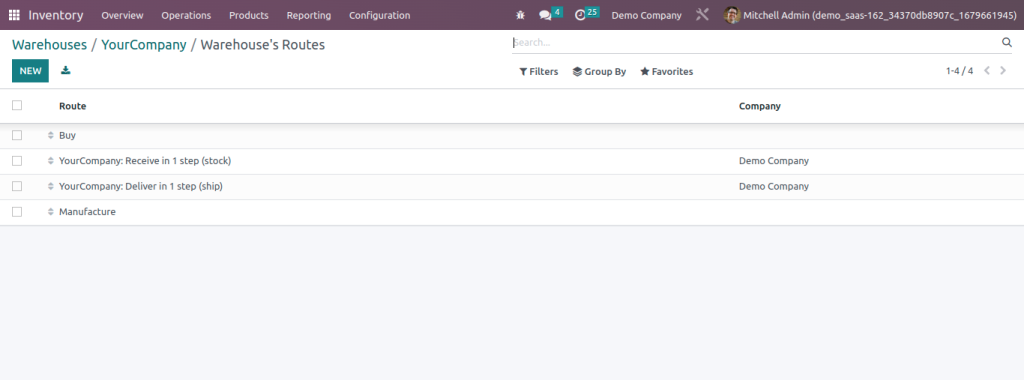Open the activities clock icon
The image size is (1024, 380).
coord(580,15)
